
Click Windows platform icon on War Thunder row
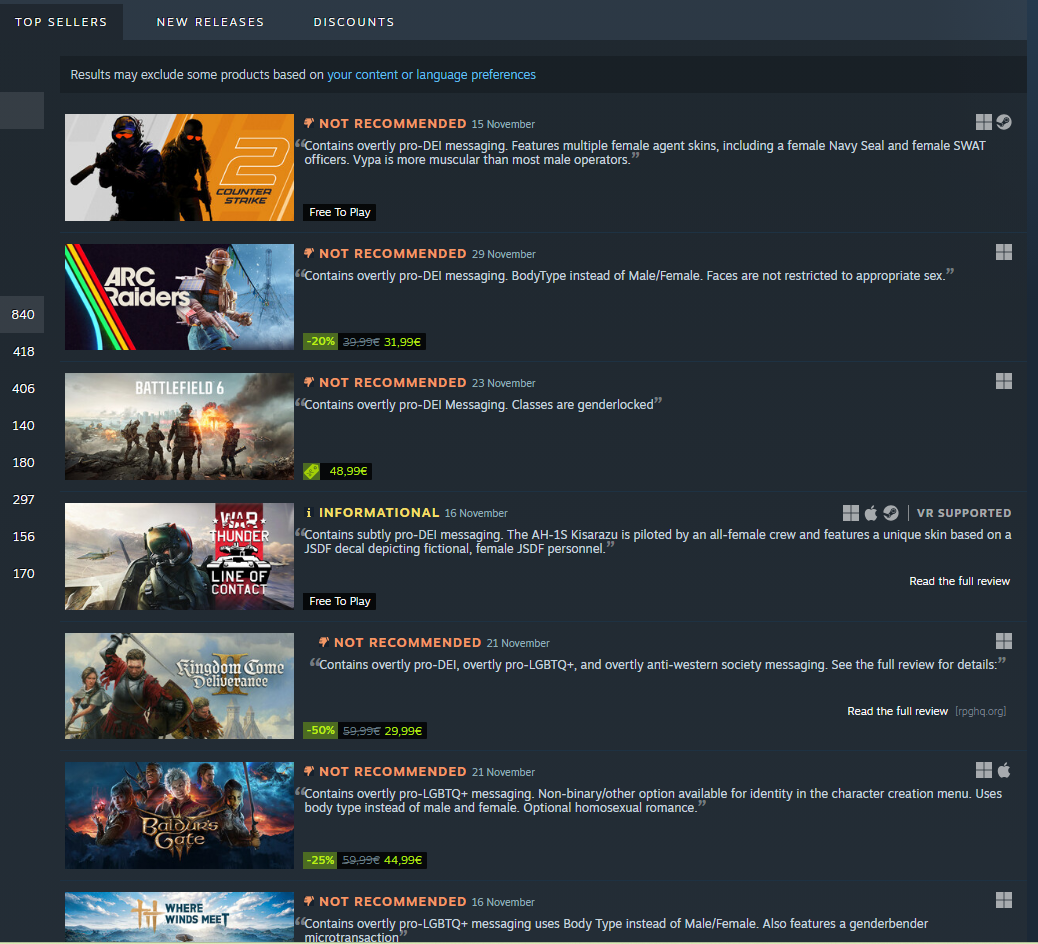851,513
